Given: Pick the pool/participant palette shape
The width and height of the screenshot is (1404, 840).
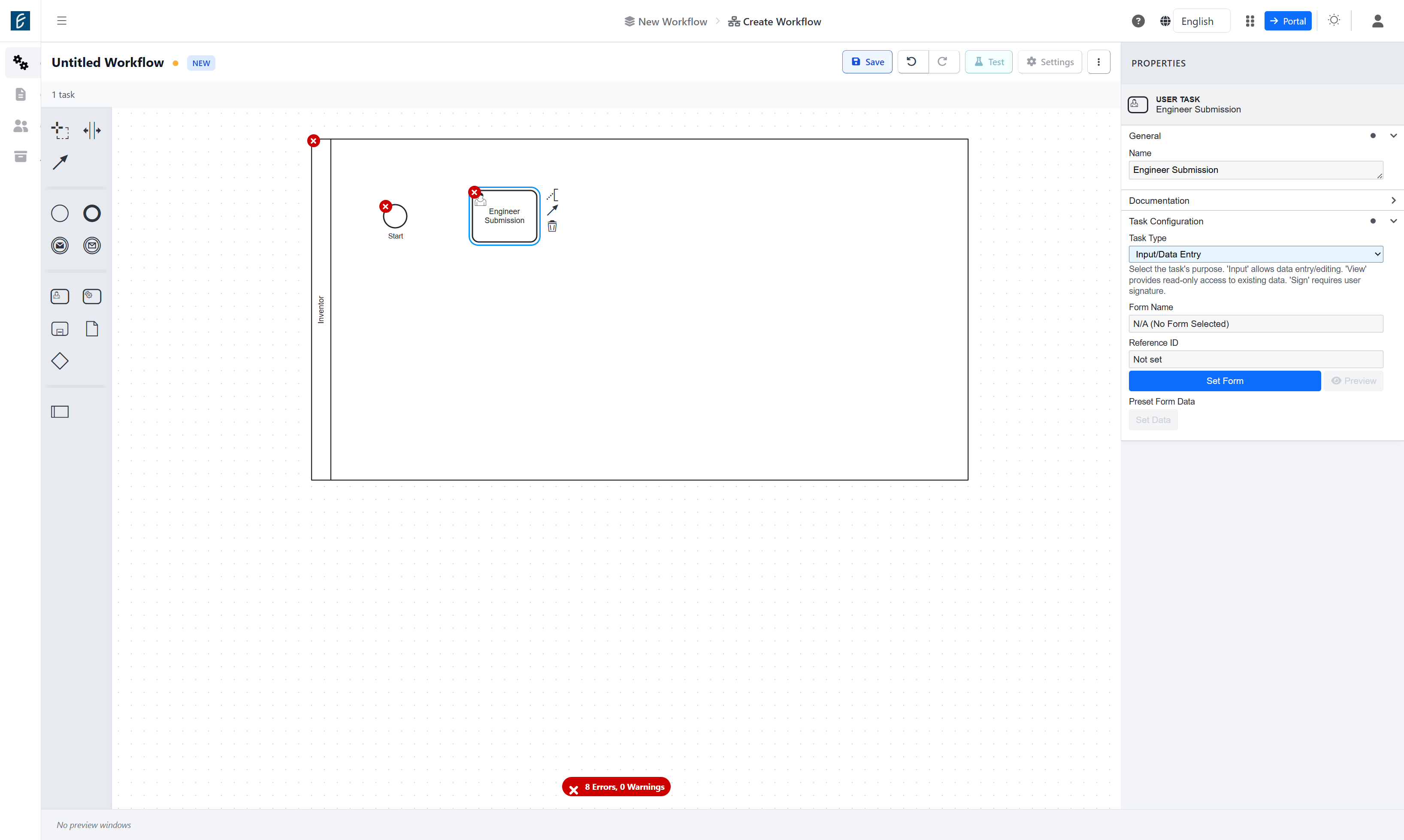Looking at the screenshot, I should point(60,411).
